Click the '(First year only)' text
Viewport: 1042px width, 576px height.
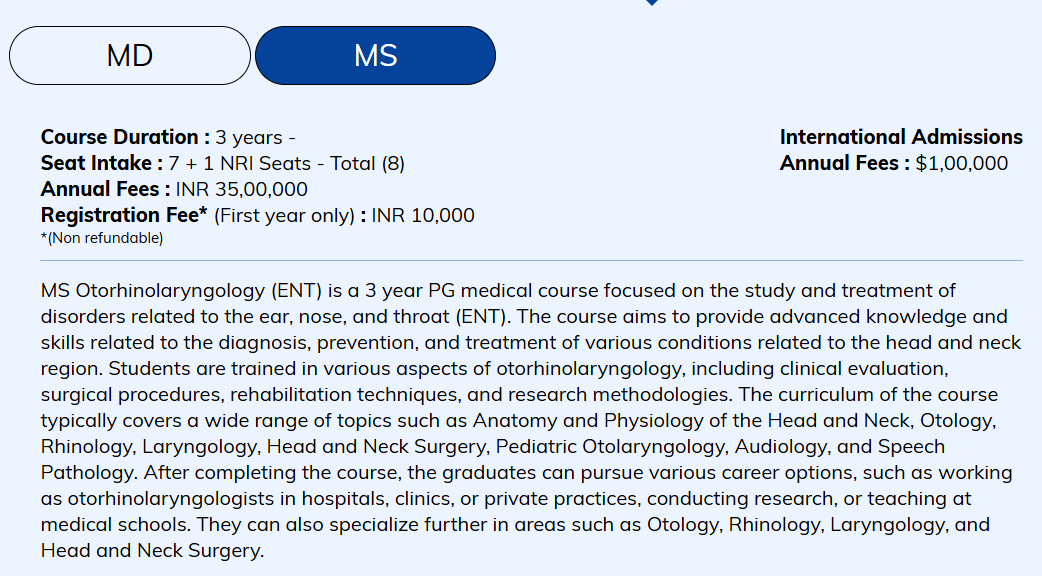point(285,216)
